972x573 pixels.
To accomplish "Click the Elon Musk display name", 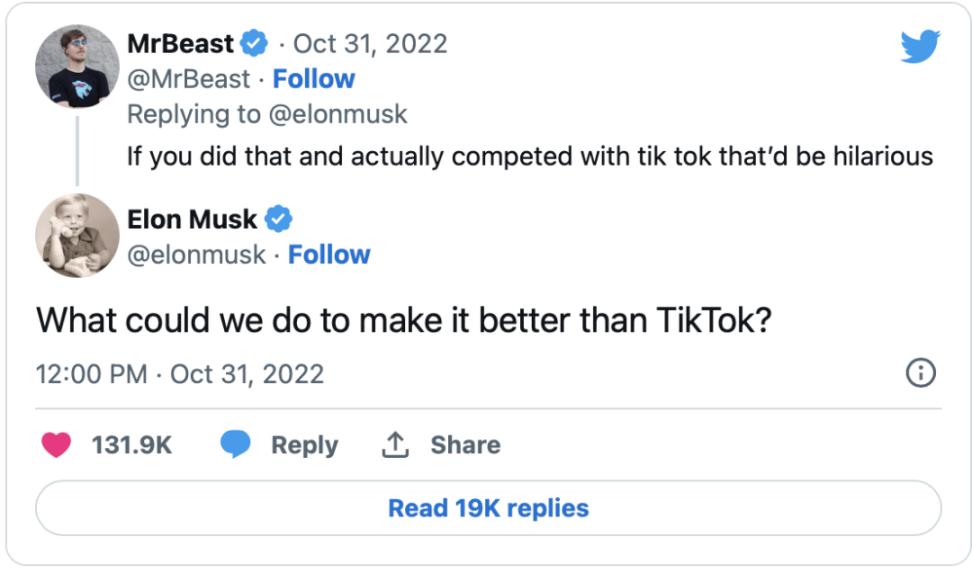I will click(192, 219).
